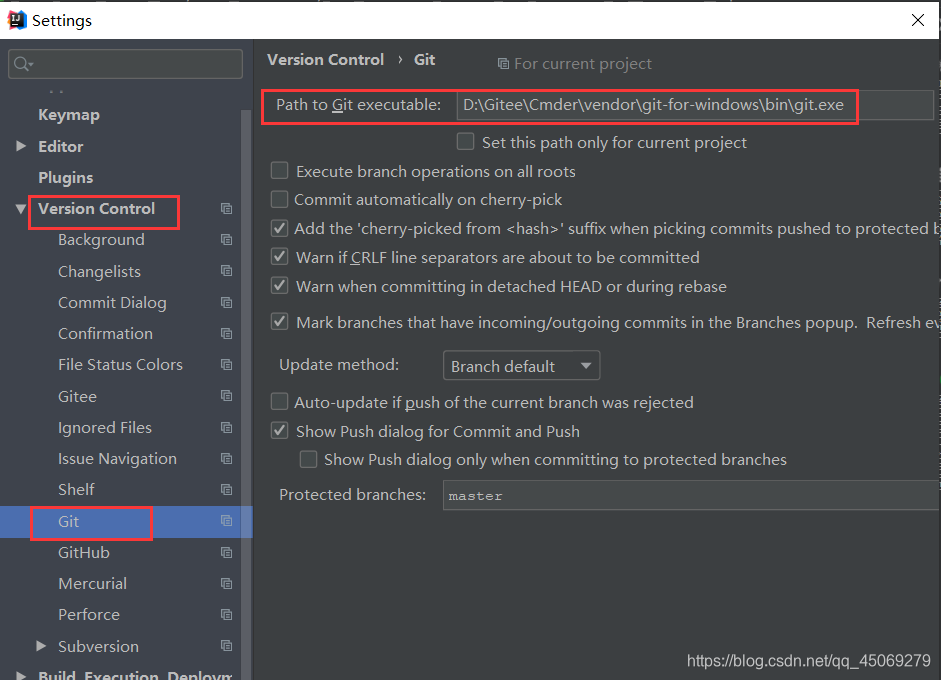Screen dimensions: 941x680
Task: Uncheck 'Show Push dialog for Commit and Push'
Action: pos(280,431)
